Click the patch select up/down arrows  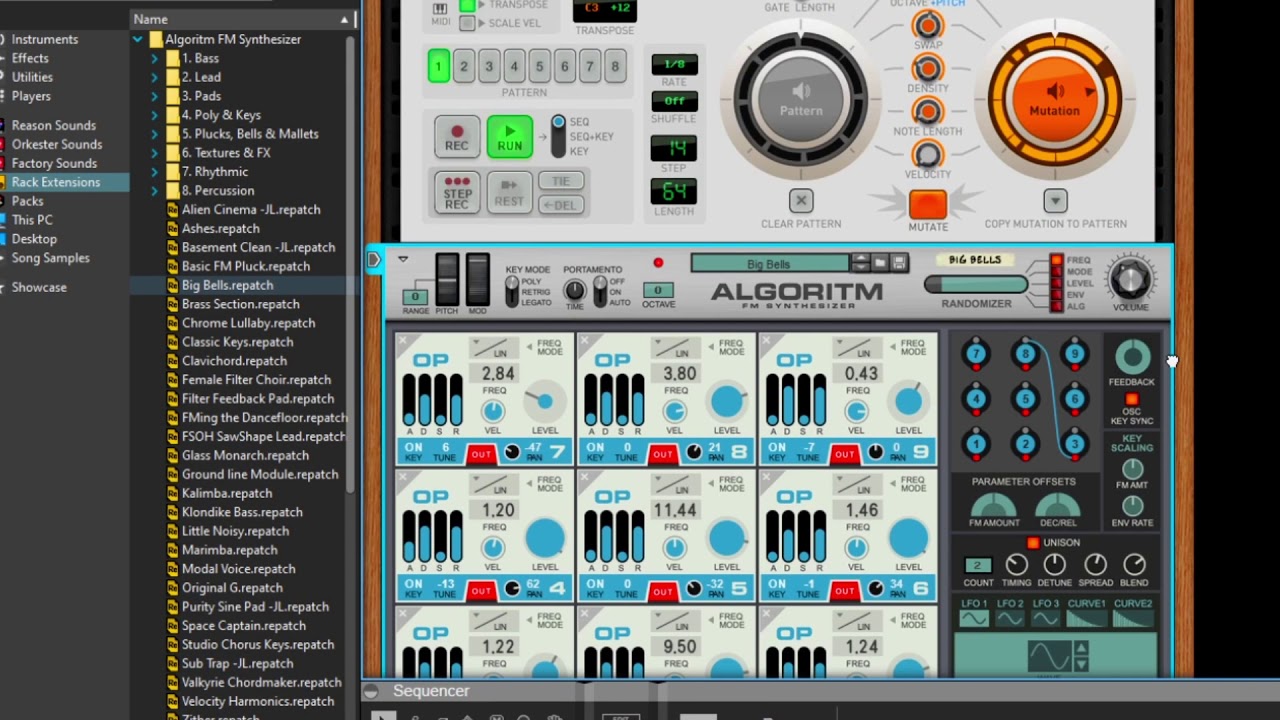point(859,264)
